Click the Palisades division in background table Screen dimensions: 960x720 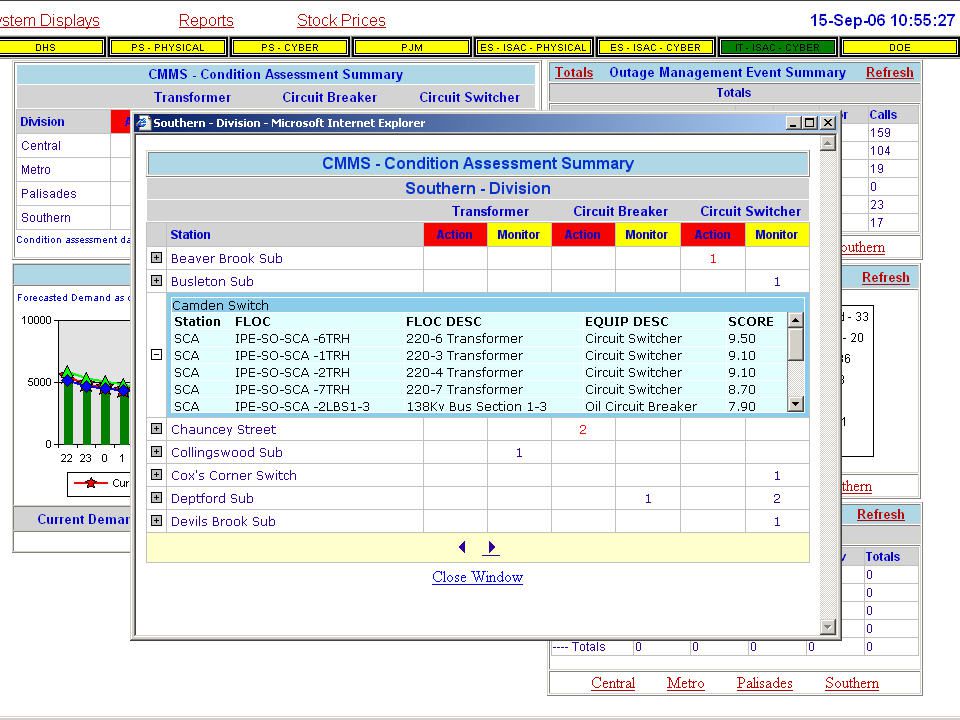coord(49,193)
